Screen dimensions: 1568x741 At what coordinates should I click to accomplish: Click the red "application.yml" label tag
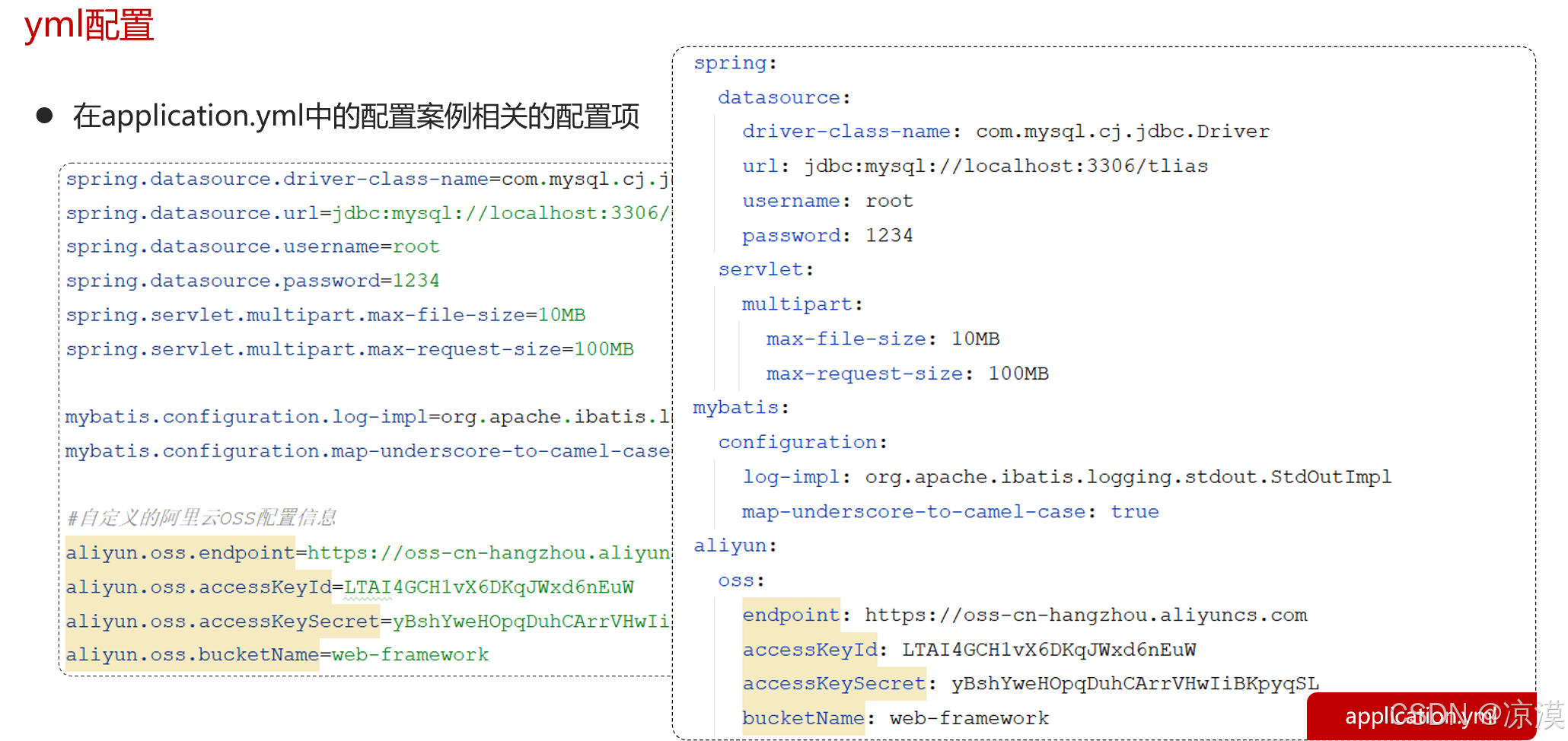click(x=1417, y=717)
